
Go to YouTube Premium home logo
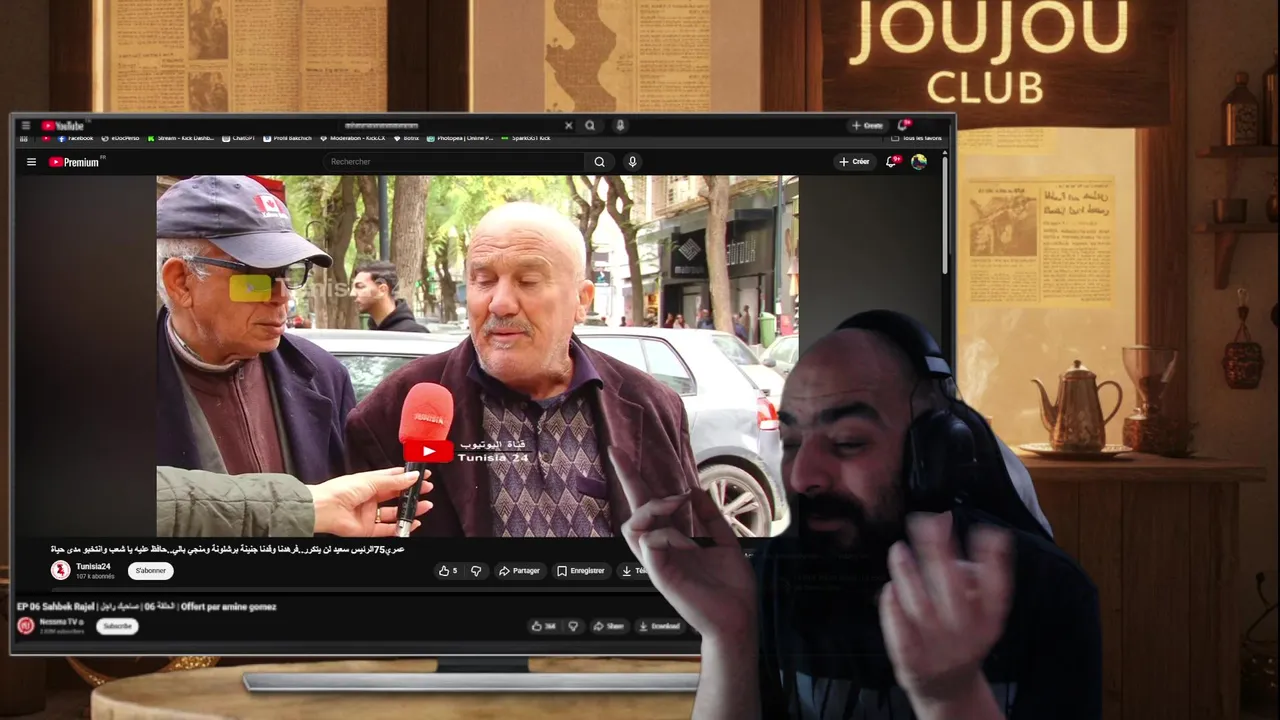coord(74,162)
